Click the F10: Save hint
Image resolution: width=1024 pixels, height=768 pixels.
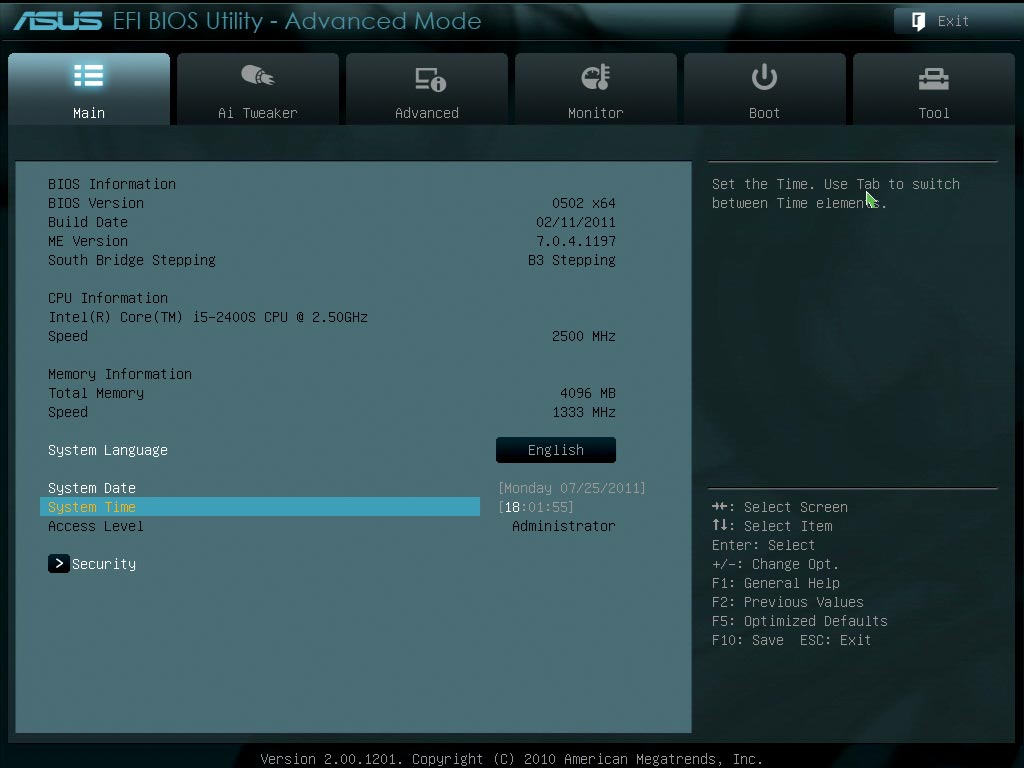(x=747, y=640)
